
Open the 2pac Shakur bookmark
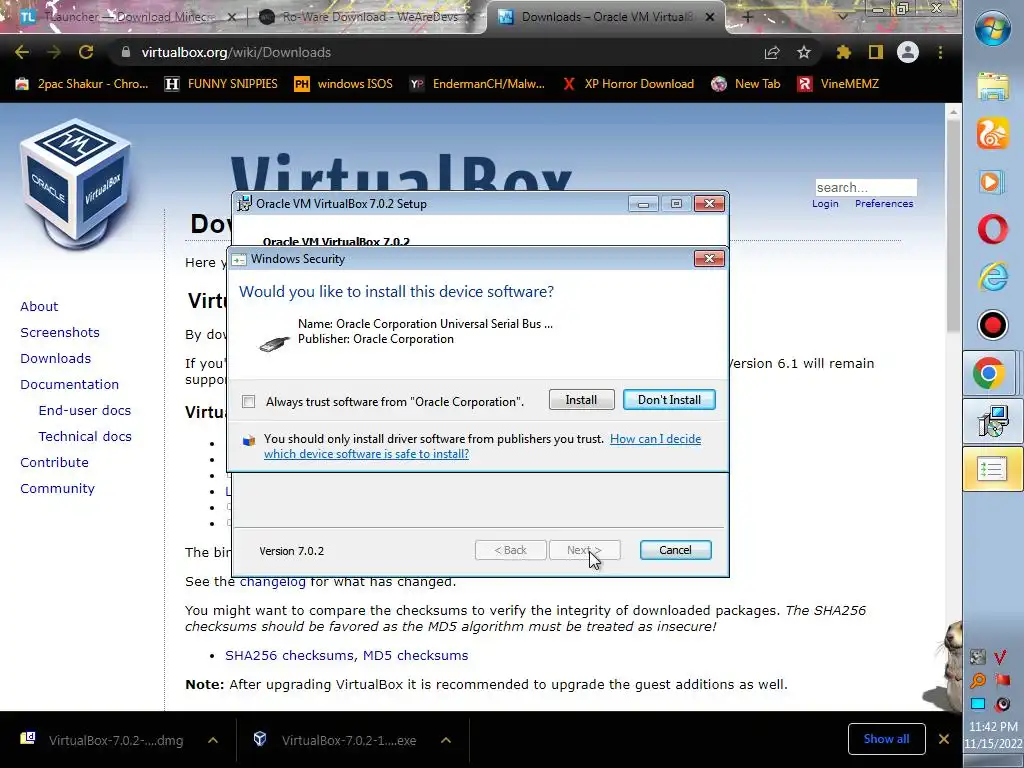(x=82, y=84)
